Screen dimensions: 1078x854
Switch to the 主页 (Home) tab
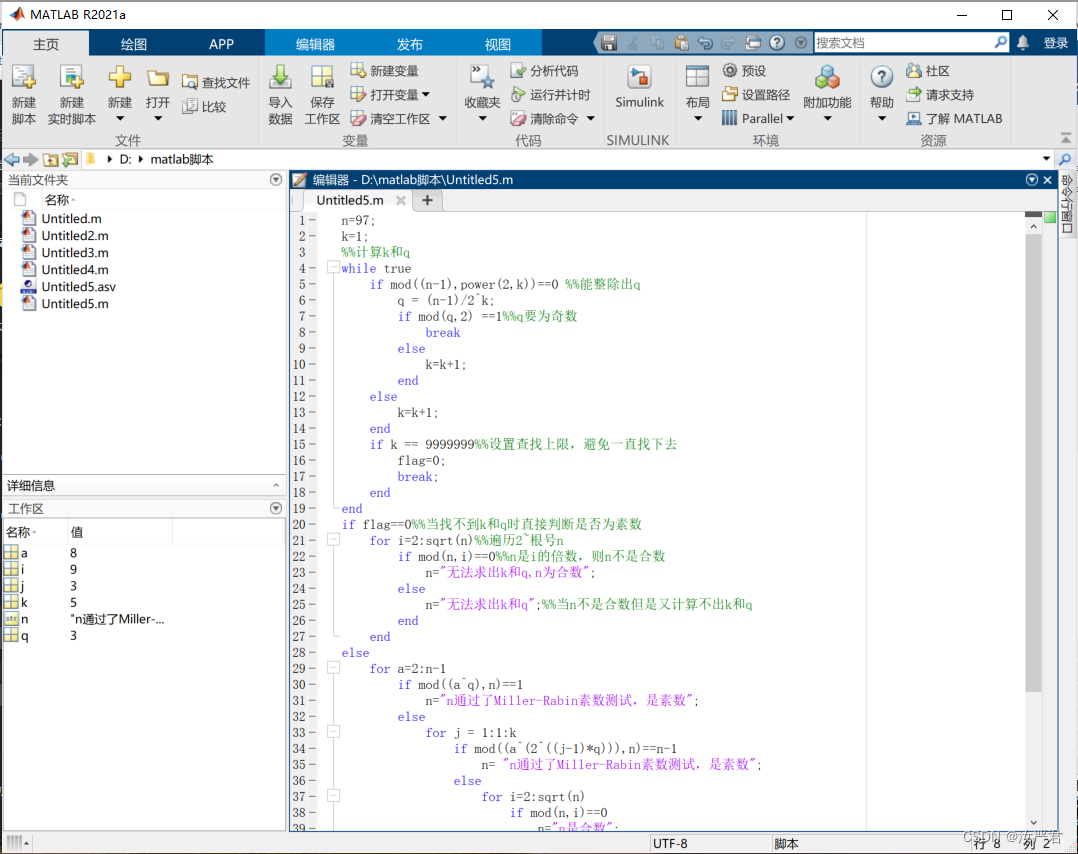[x=46, y=44]
